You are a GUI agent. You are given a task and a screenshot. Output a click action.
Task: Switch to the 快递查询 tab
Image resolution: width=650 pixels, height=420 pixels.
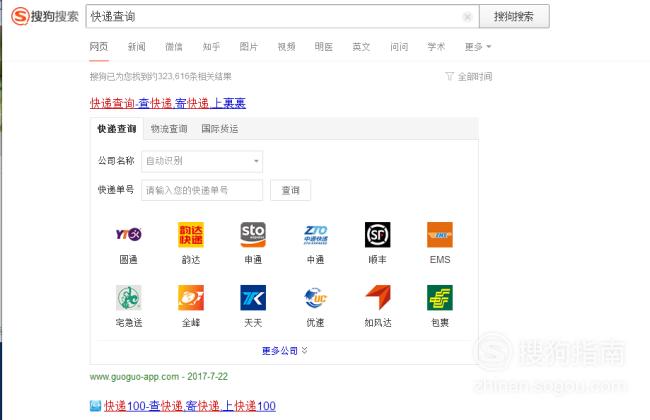click(x=117, y=129)
